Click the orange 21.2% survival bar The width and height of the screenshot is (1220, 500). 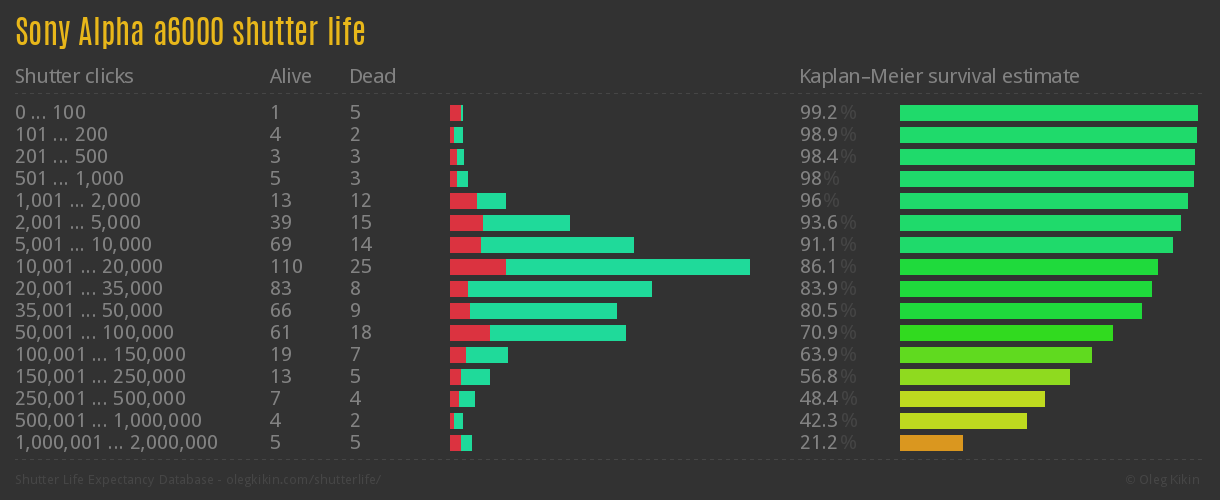(931, 443)
